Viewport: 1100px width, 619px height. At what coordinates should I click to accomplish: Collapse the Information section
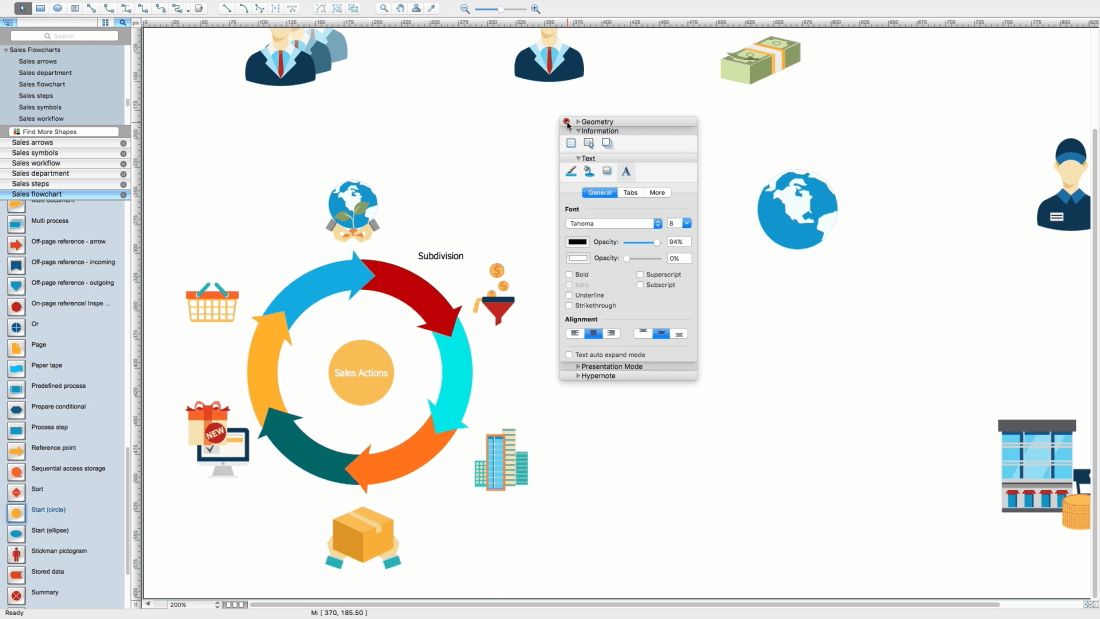[578, 131]
